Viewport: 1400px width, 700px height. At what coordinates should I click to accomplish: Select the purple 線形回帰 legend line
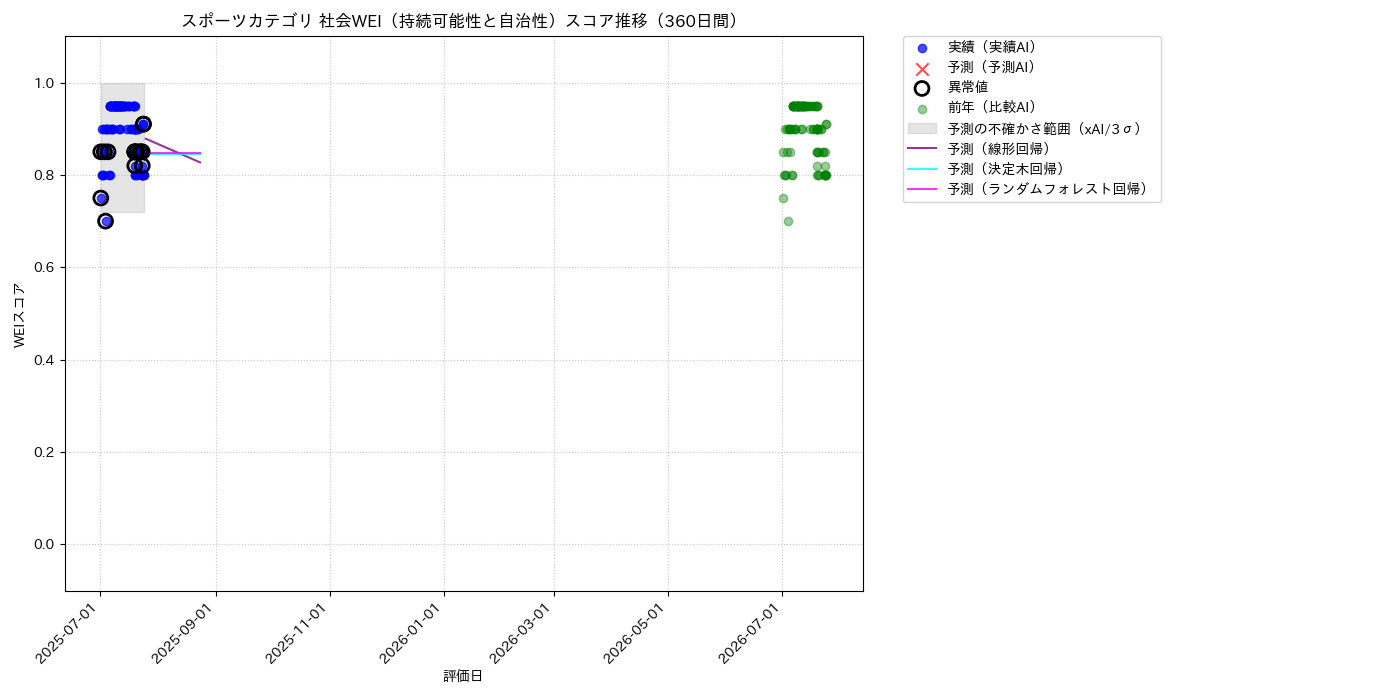click(x=922, y=149)
